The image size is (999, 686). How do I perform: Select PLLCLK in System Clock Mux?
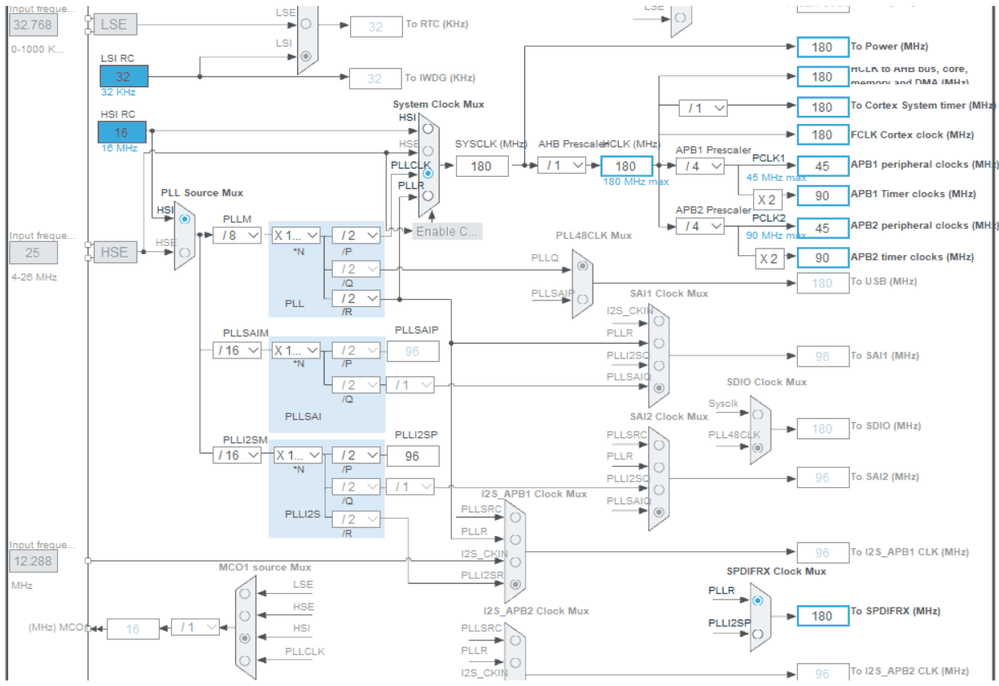point(428,173)
